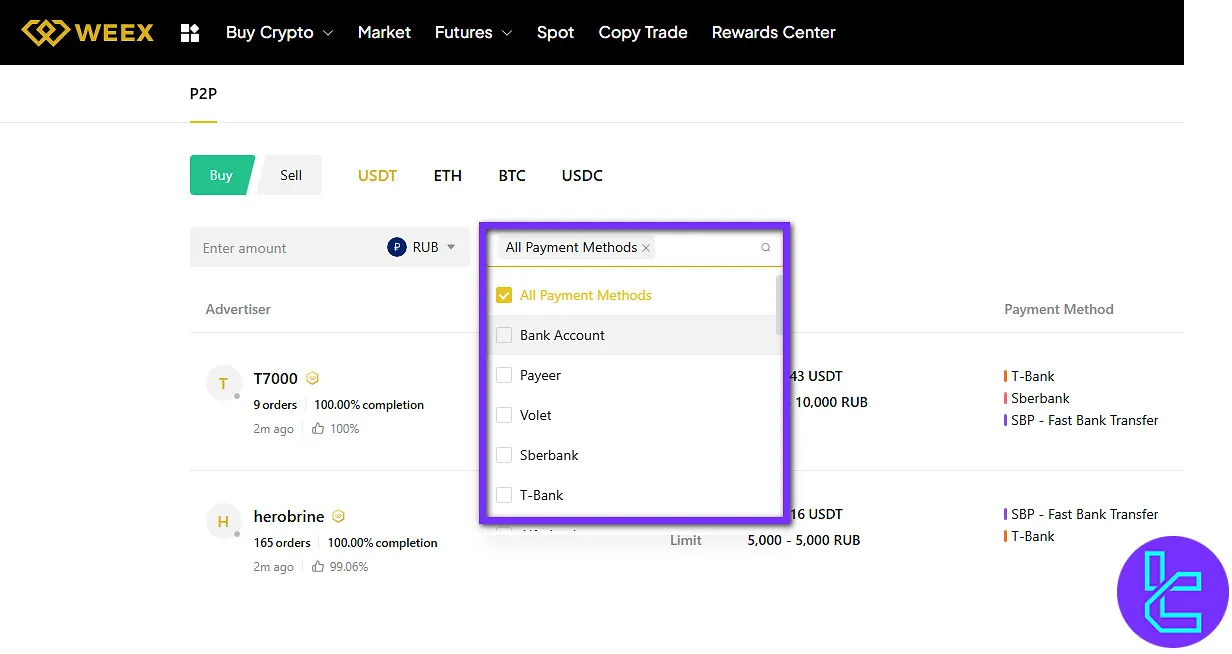
Task: Select the P2P tab
Action: [x=203, y=94]
